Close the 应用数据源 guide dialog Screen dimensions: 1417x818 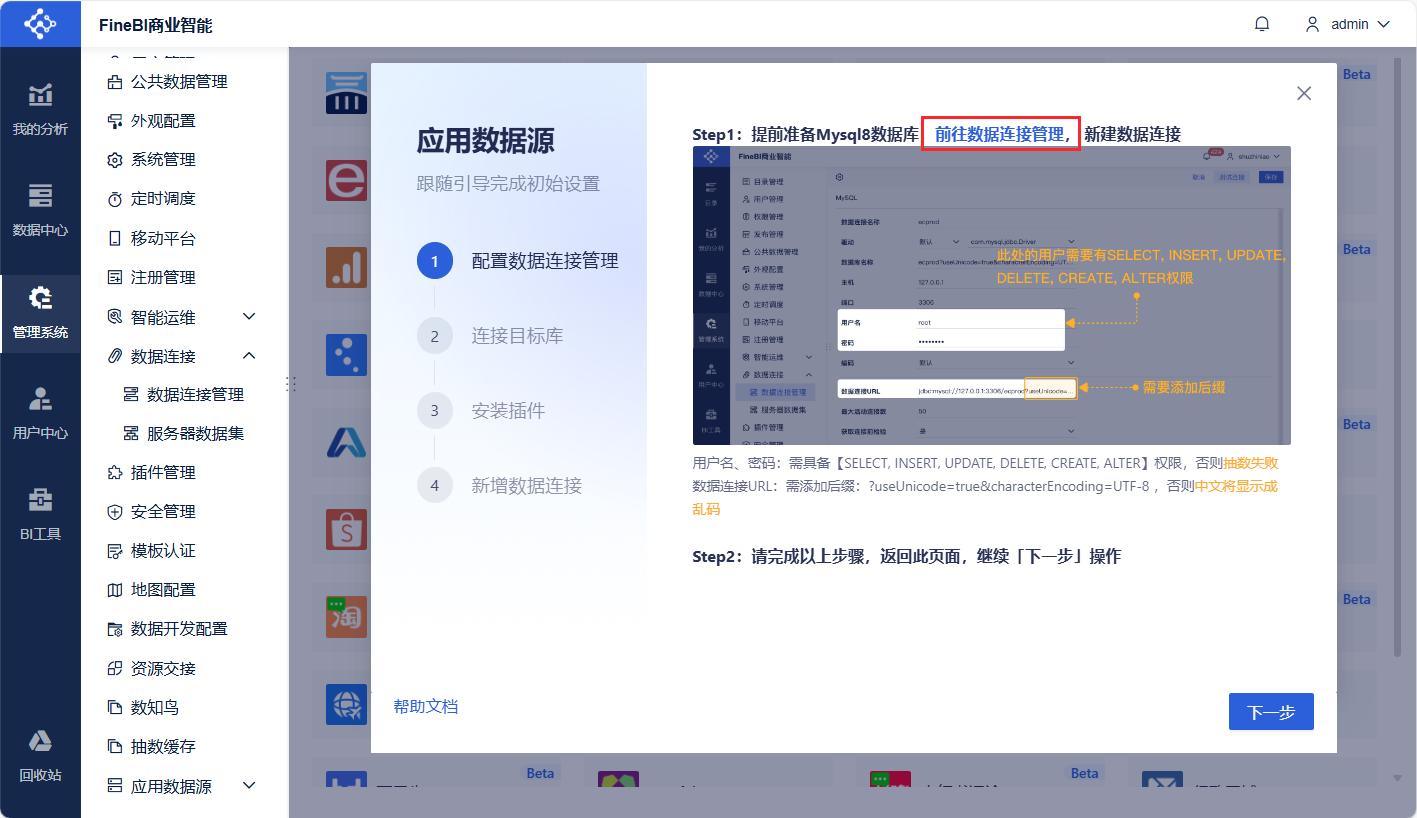pos(1304,93)
